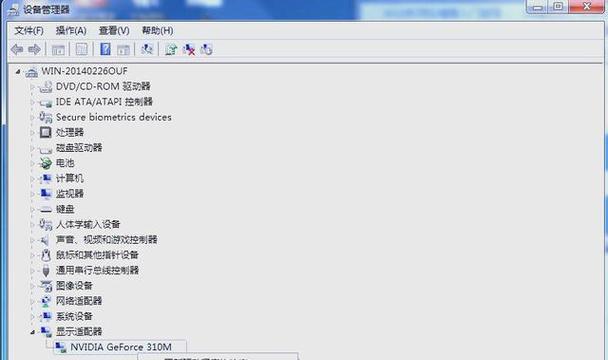Click the Update driver software toolbar icon
The height and width of the screenshot is (360, 608).
171,49
